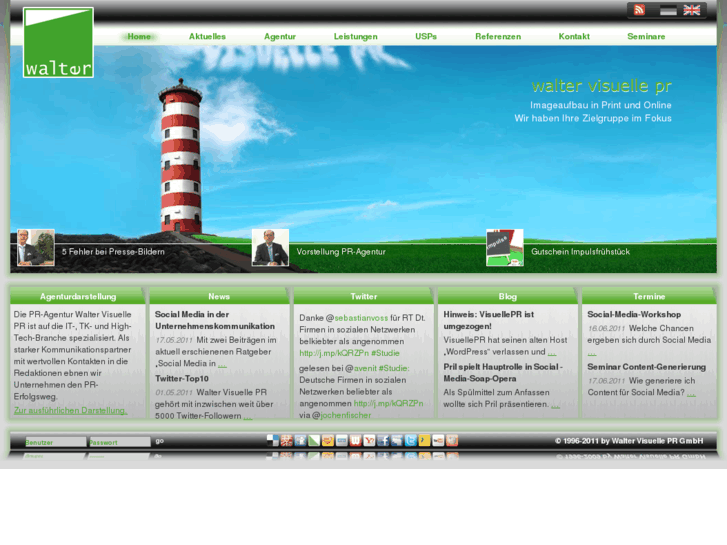
Task: Open the Aktuelles menu
Action: pos(207,36)
